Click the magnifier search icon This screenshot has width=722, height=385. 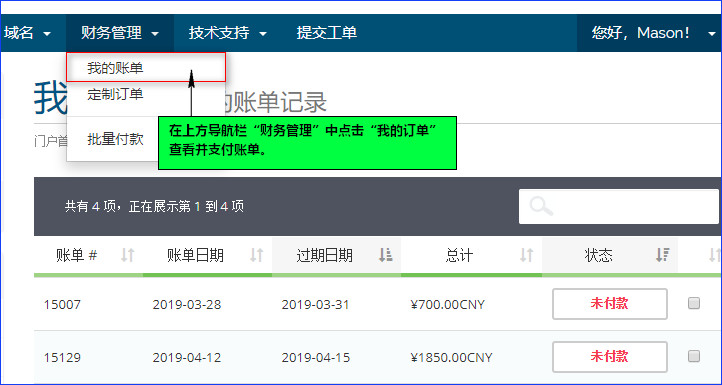point(541,206)
